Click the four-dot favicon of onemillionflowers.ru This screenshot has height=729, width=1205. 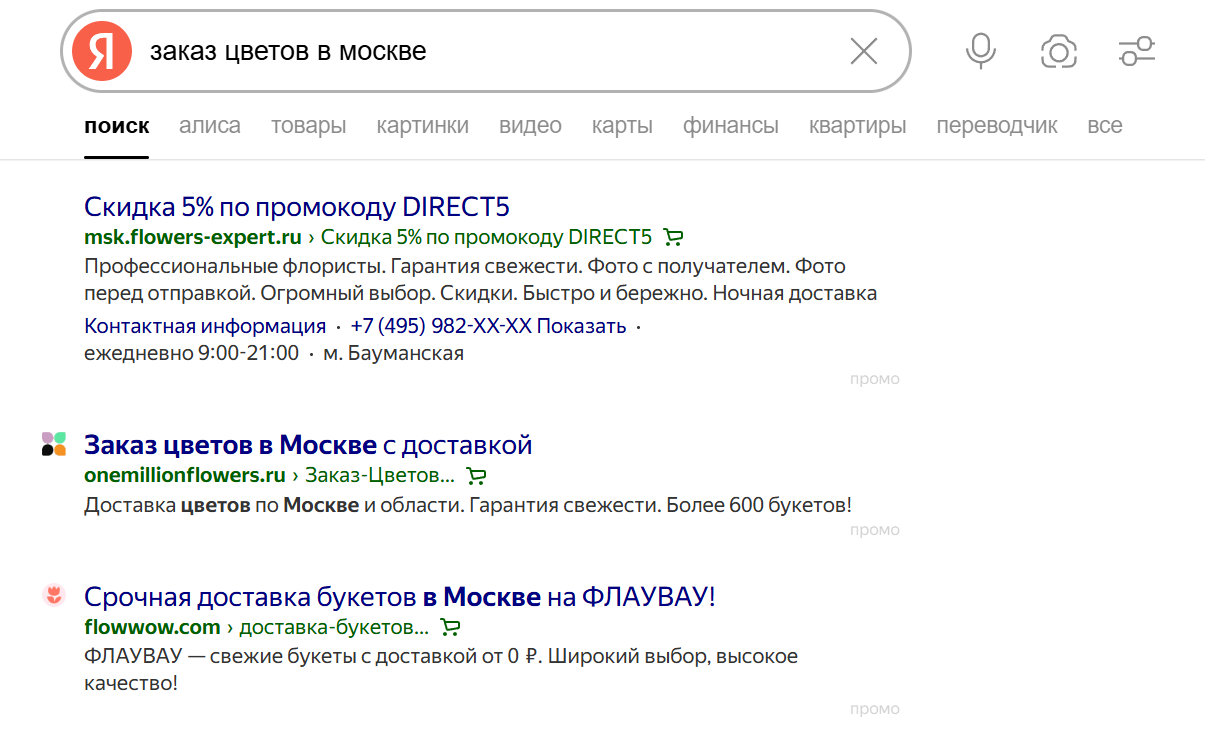click(x=52, y=444)
